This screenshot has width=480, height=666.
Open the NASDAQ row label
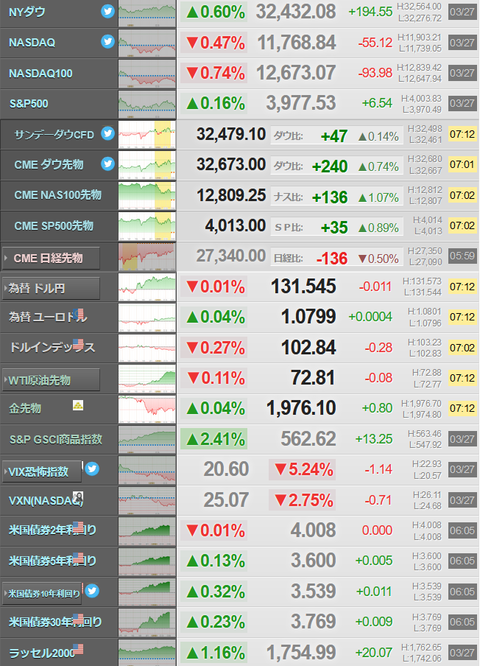point(32,42)
